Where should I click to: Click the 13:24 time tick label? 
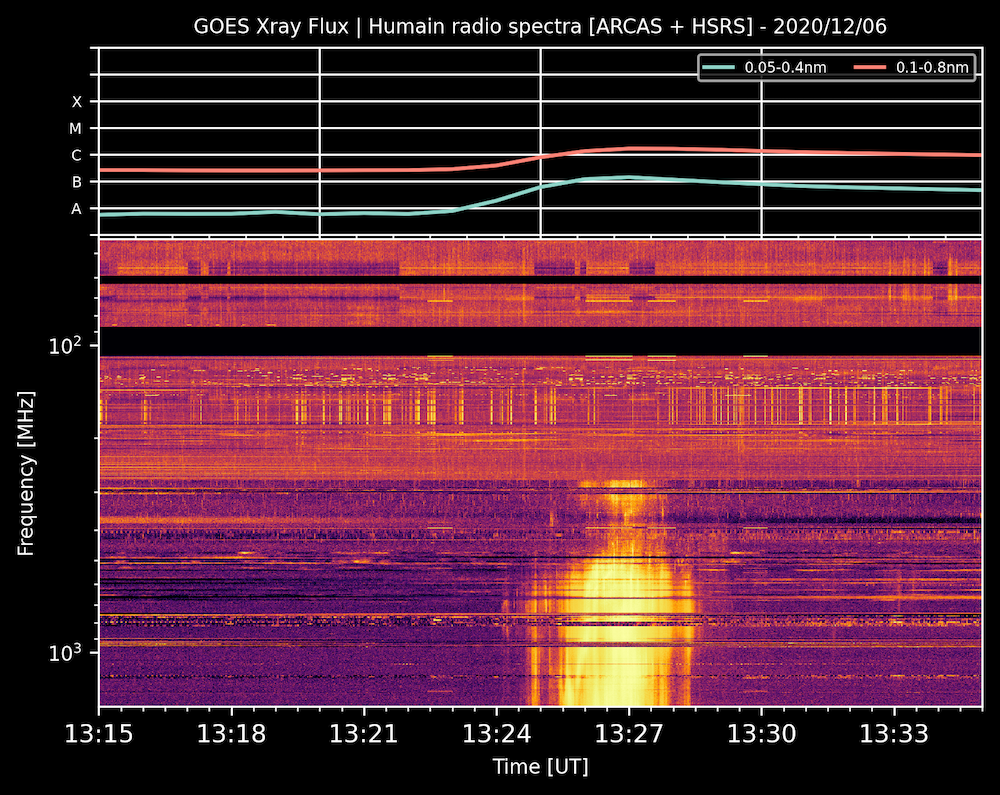tap(496, 734)
